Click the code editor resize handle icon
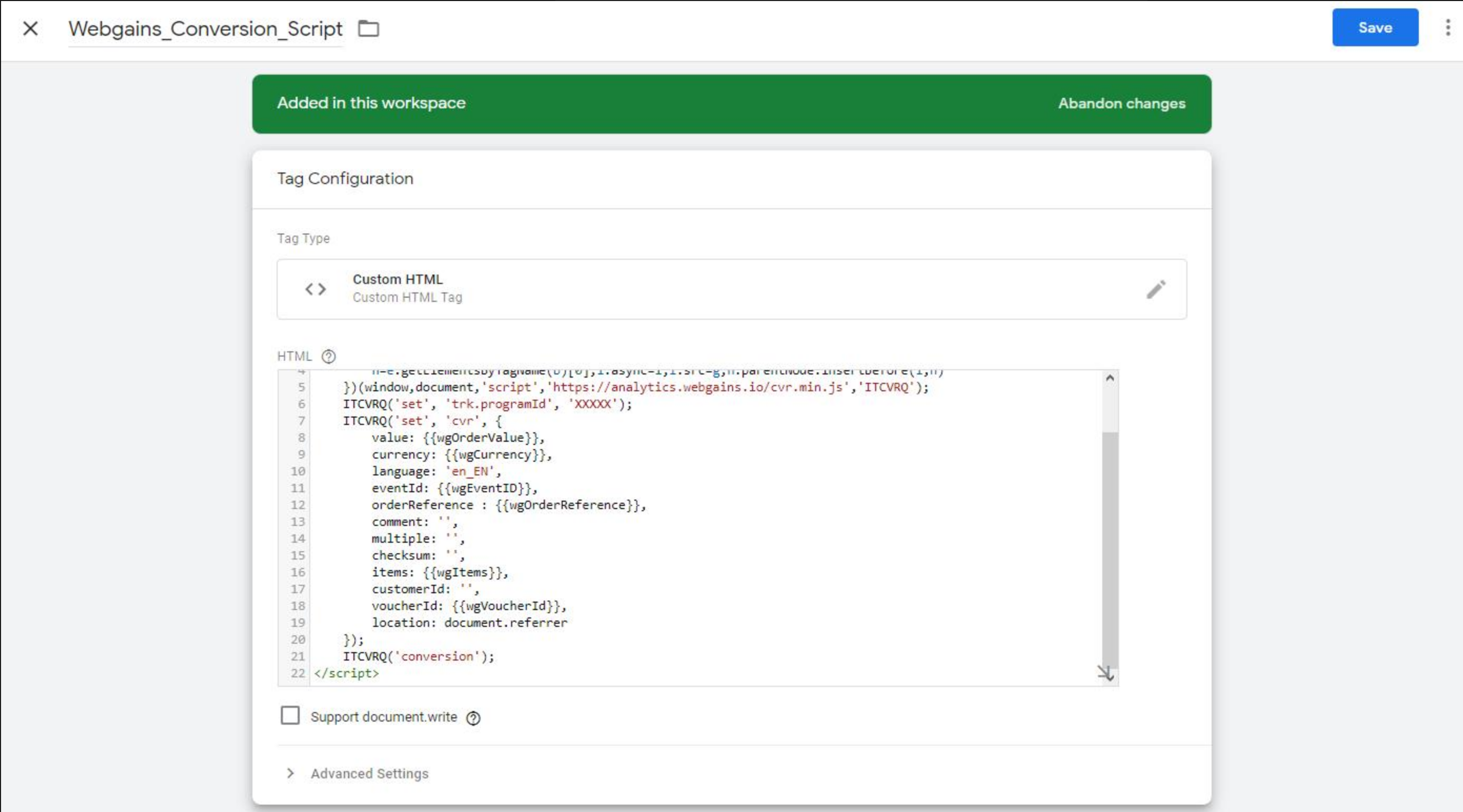The height and width of the screenshot is (812, 1463). pos(1105,674)
